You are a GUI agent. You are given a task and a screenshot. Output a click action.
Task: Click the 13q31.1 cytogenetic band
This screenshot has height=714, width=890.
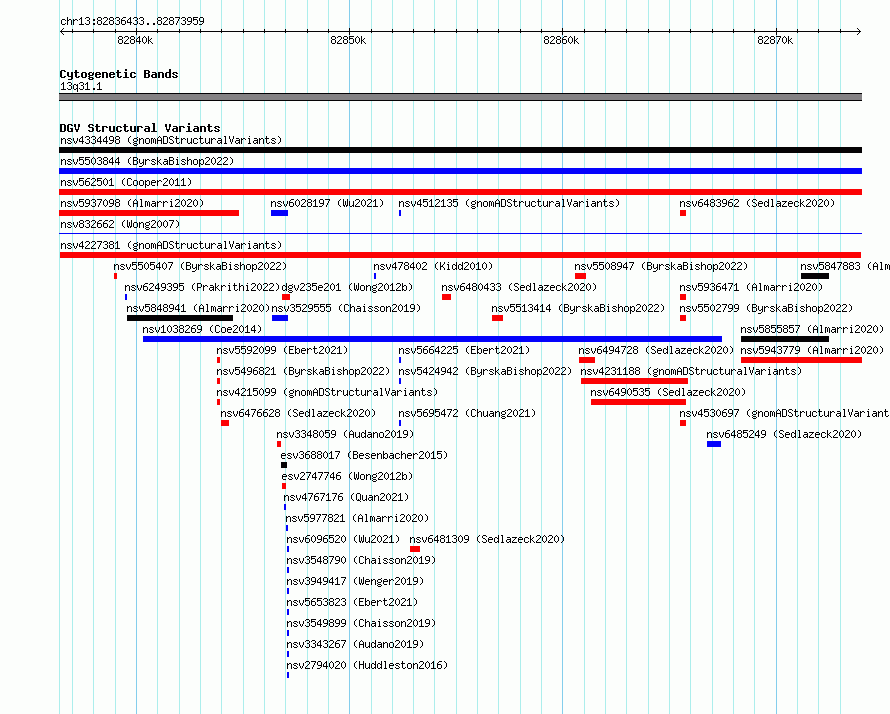(460, 98)
